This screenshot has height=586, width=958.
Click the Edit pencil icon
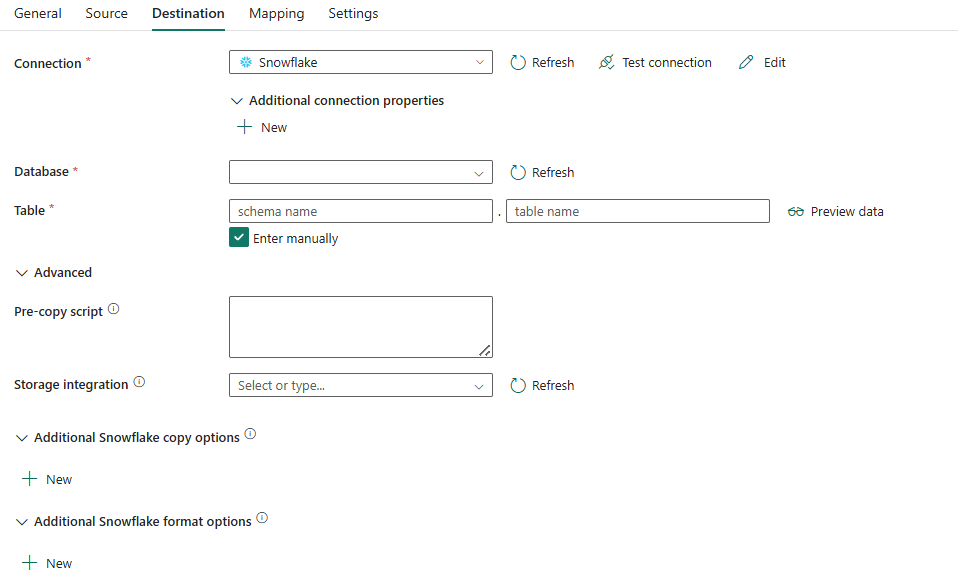pyautogui.click(x=746, y=63)
